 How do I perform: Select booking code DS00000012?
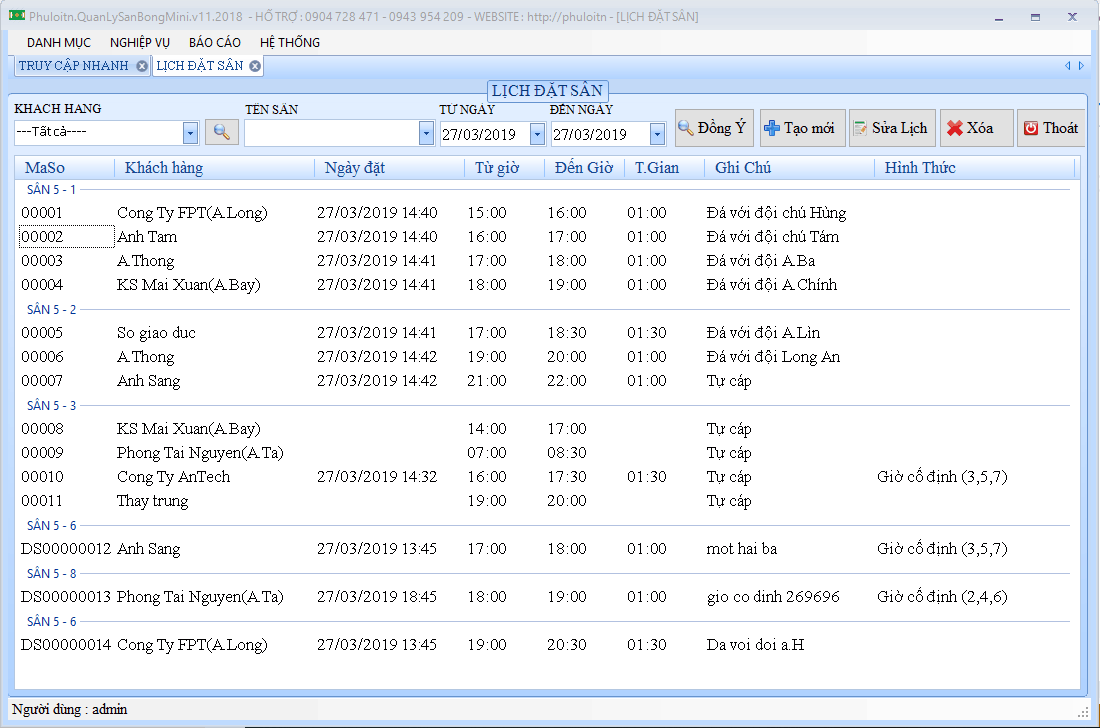coord(66,548)
